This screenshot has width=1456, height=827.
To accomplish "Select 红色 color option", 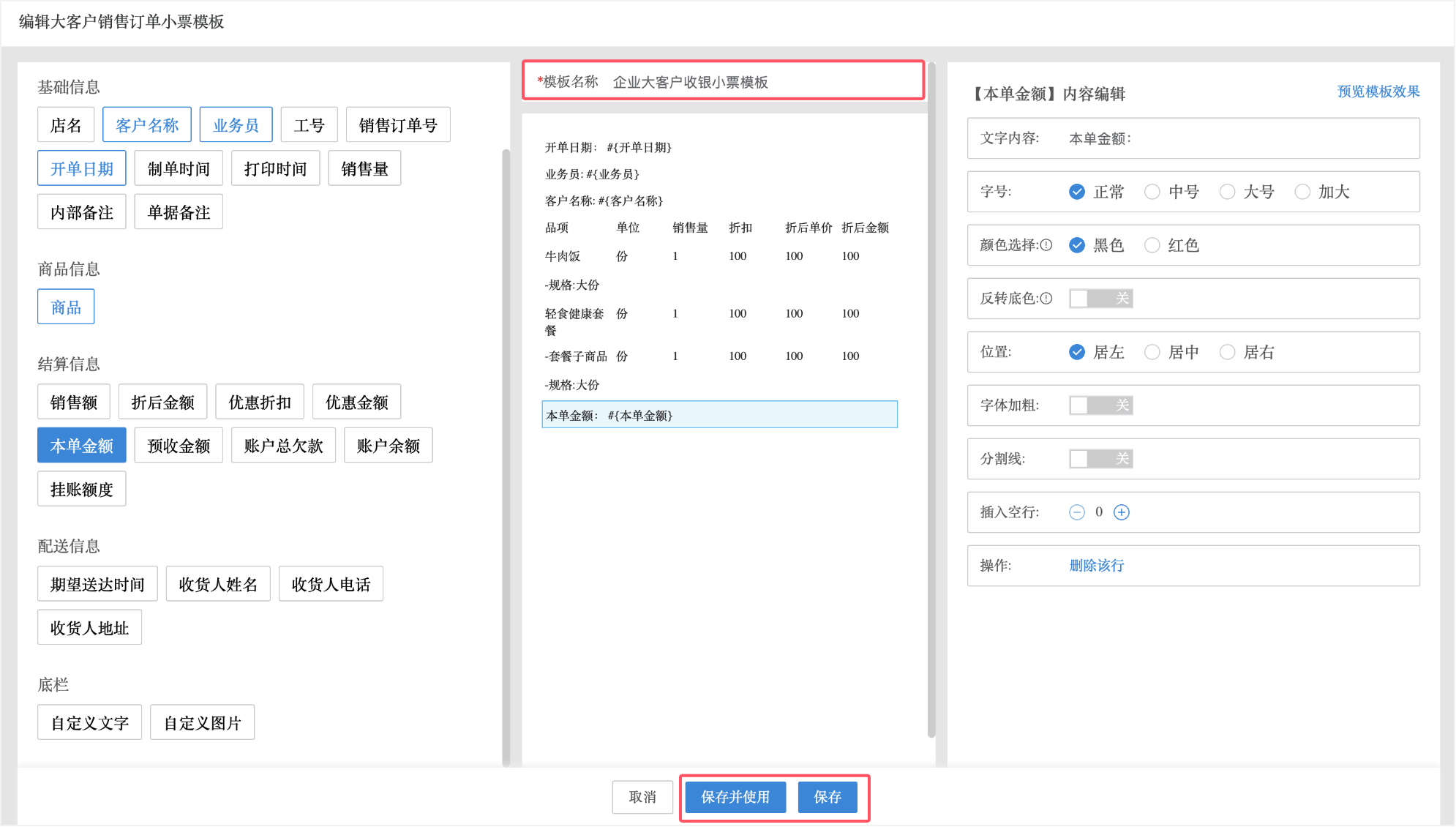I will click(x=1152, y=245).
